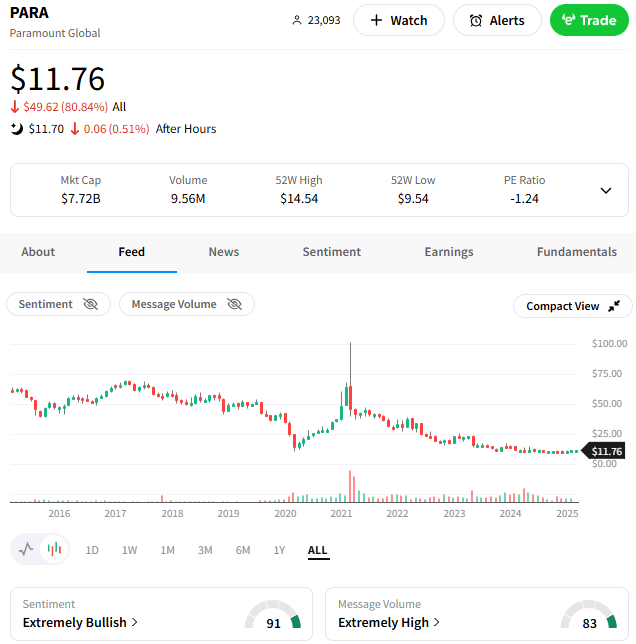Select the 6M time range

[243, 550]
